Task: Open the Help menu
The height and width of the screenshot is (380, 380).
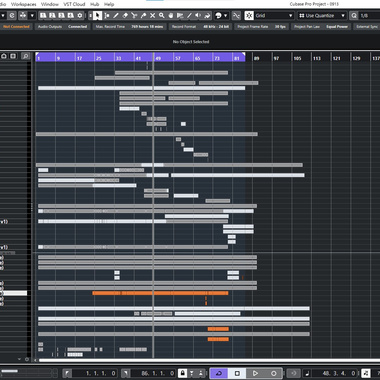Action: 109,4
